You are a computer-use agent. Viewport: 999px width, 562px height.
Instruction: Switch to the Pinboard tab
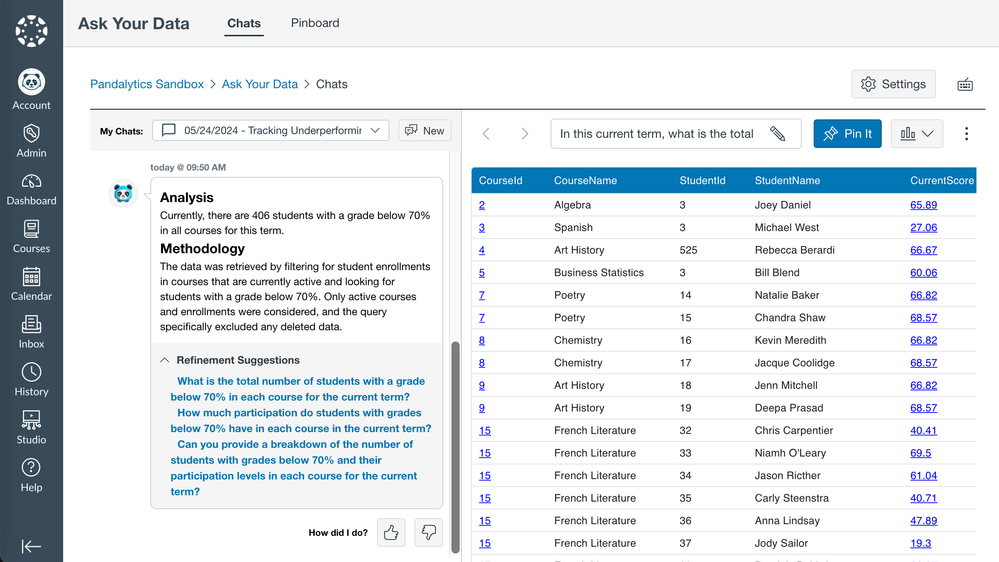point(315,23)
